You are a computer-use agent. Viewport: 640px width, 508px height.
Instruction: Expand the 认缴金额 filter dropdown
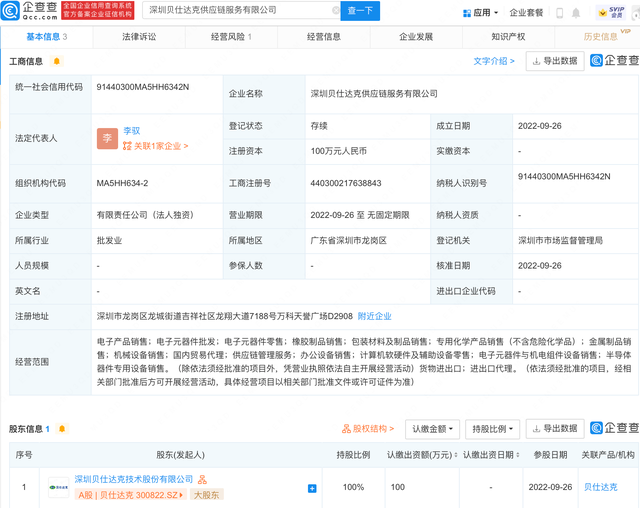(x=435, y=429)
